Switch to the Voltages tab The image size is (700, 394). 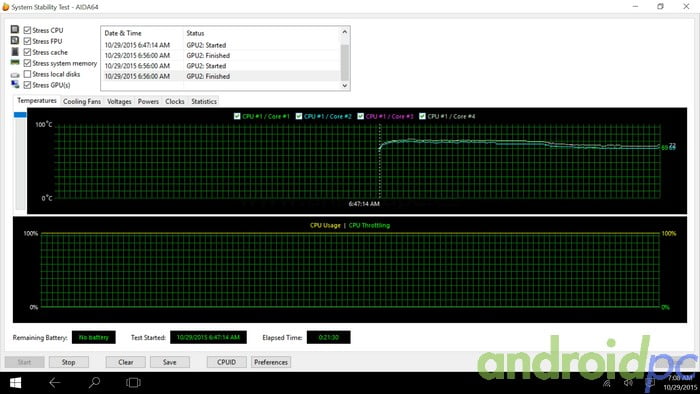119,101
